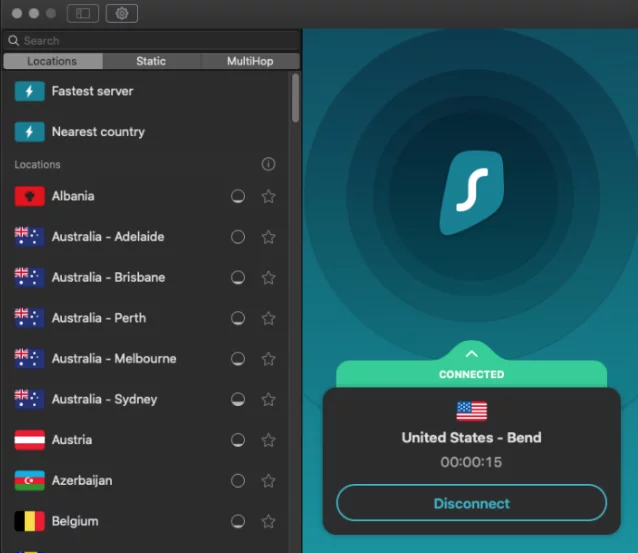Click the load indicator for Australia - Sydney
638x553 pixels.
pos(238,400)
